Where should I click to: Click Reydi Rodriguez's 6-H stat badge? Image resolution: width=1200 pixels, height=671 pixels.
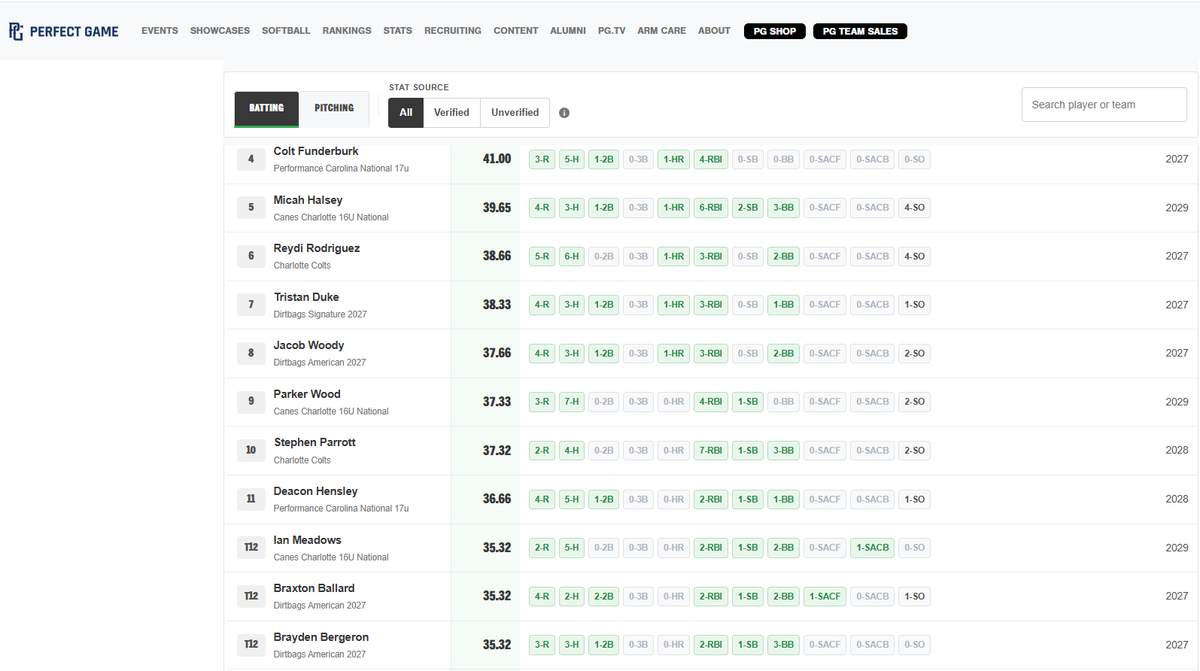pyautogui.click(x=572, y=256)
